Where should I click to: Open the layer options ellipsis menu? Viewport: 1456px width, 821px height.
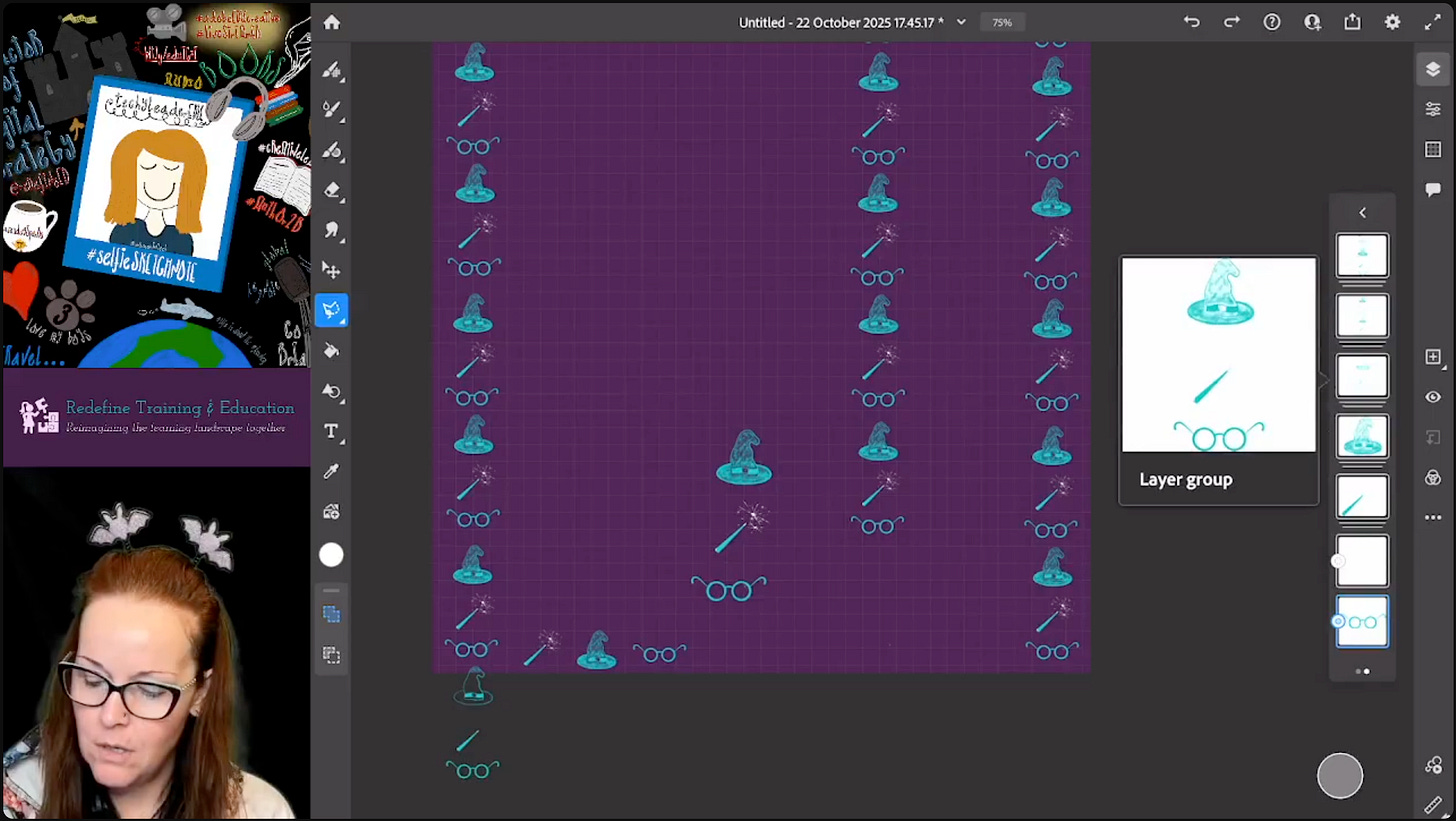1433,517
